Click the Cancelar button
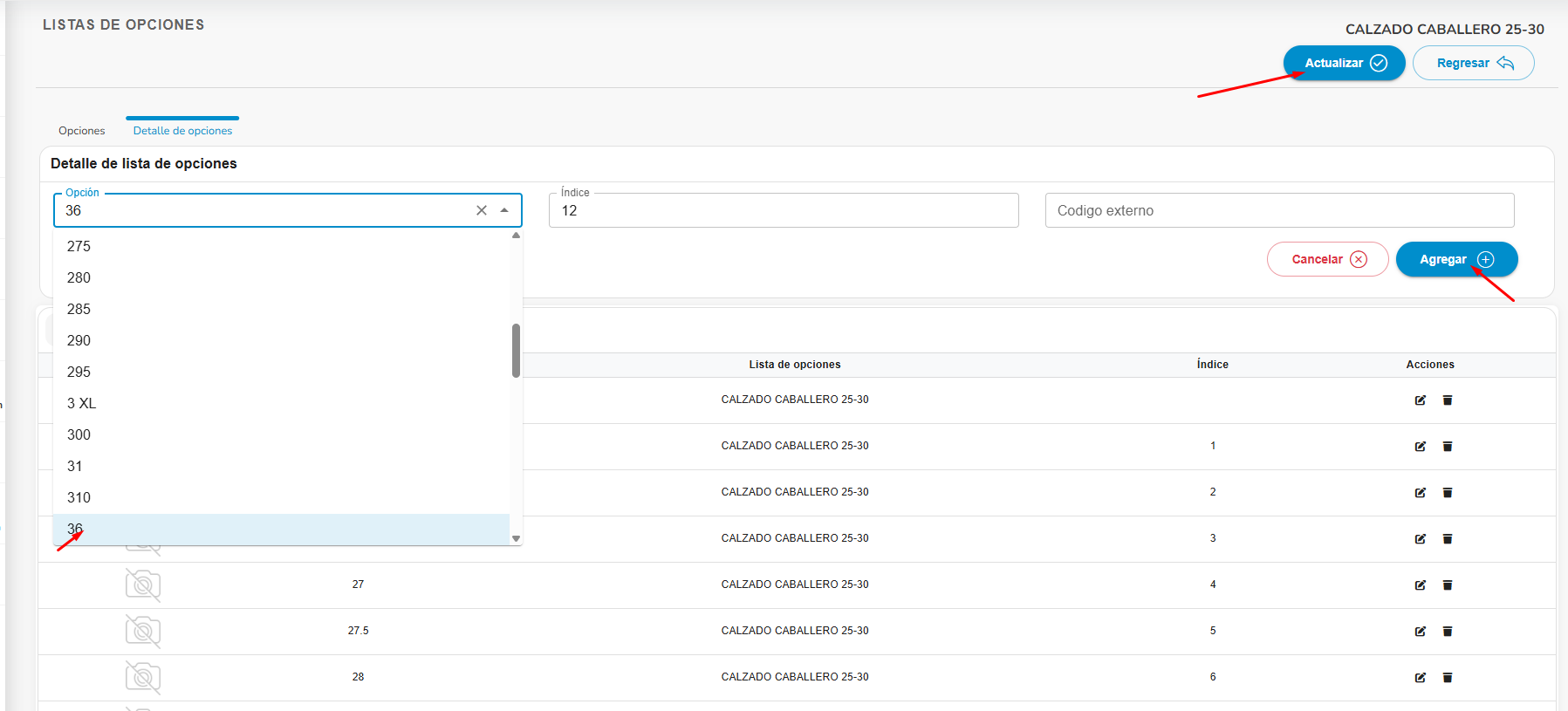The width and height of the screenshot is (1568, 711). 1327,259
